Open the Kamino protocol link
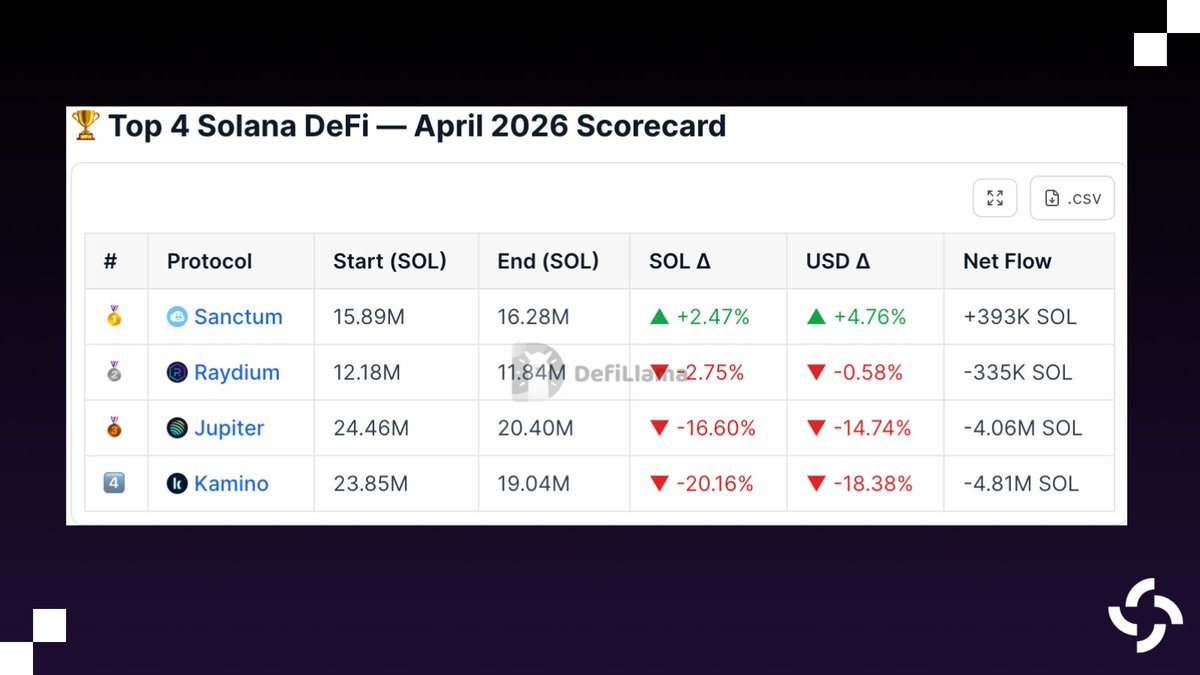This screenshot has width=1200, height=675. click(x=231, y=484)
